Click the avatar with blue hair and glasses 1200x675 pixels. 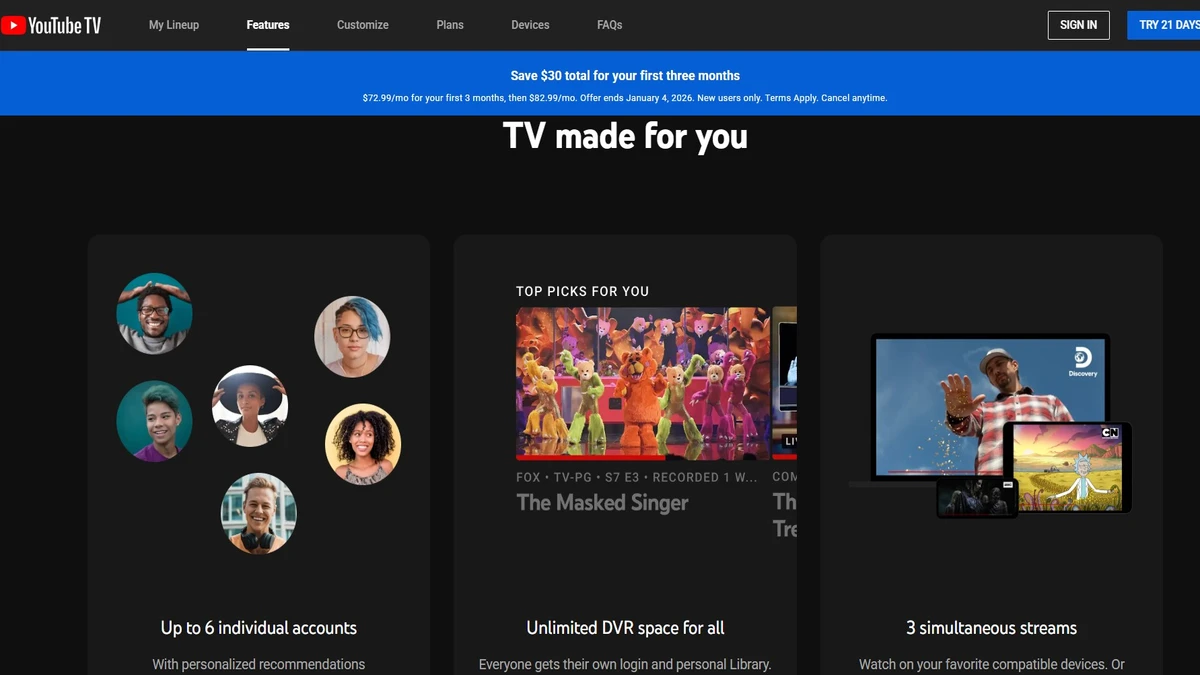click(352, 337)
